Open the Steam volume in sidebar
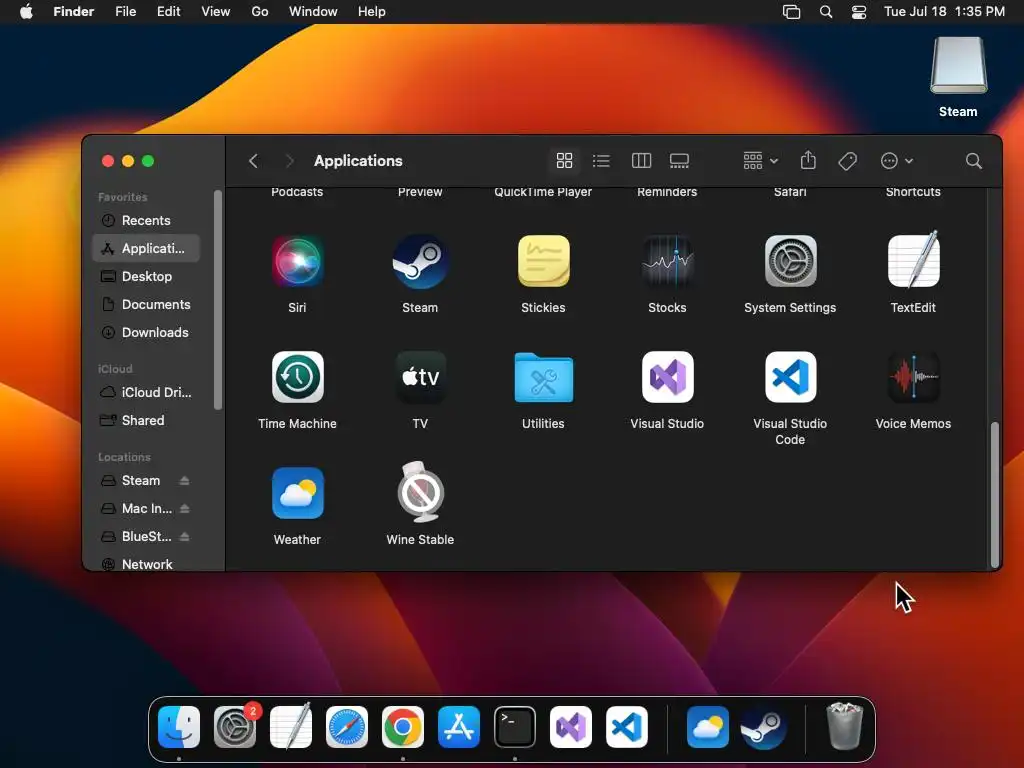 (140, 481)
